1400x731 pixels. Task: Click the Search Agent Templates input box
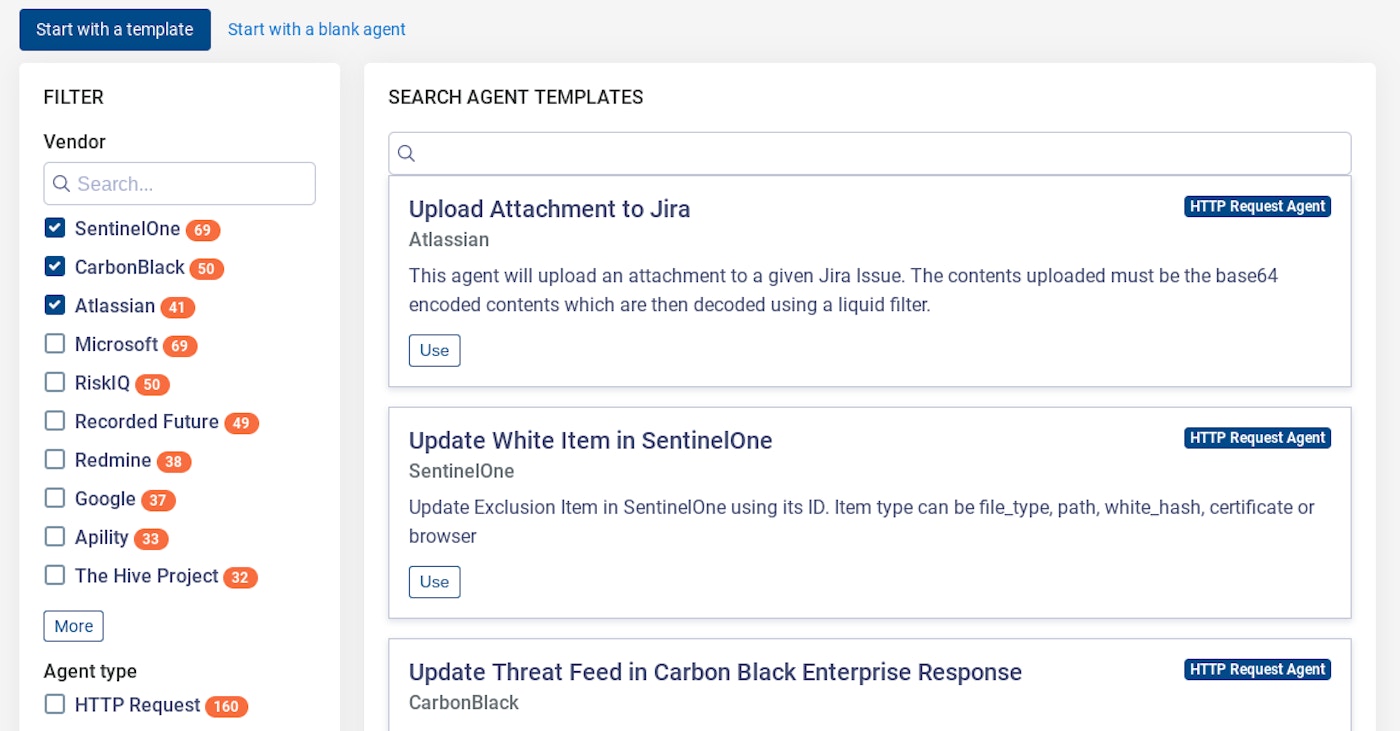pos(880,153)
